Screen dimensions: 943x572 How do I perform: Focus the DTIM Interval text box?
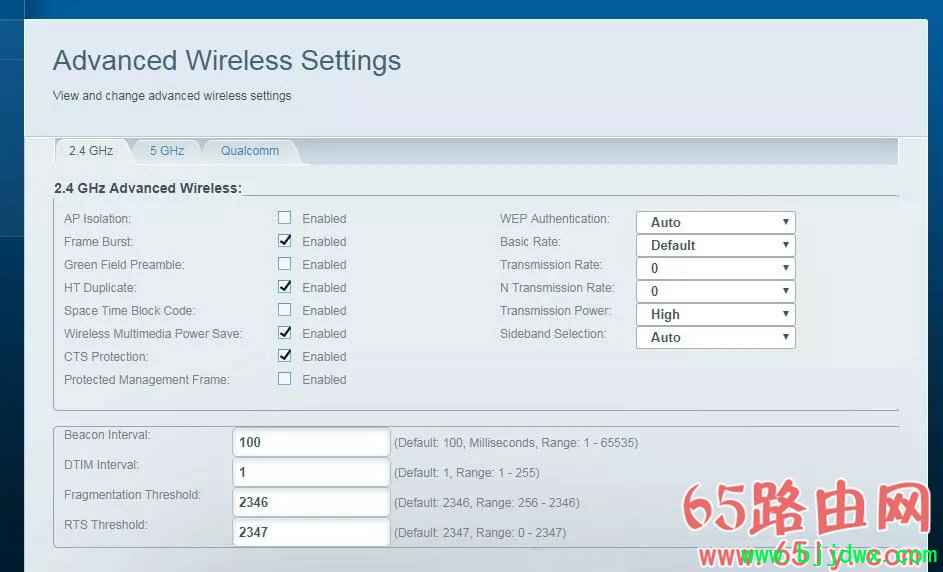(311, 472)
